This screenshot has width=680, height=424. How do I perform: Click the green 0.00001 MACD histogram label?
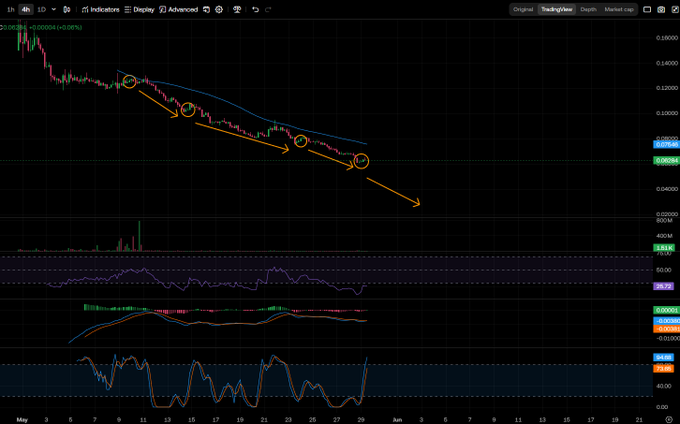tap(667, 310)
